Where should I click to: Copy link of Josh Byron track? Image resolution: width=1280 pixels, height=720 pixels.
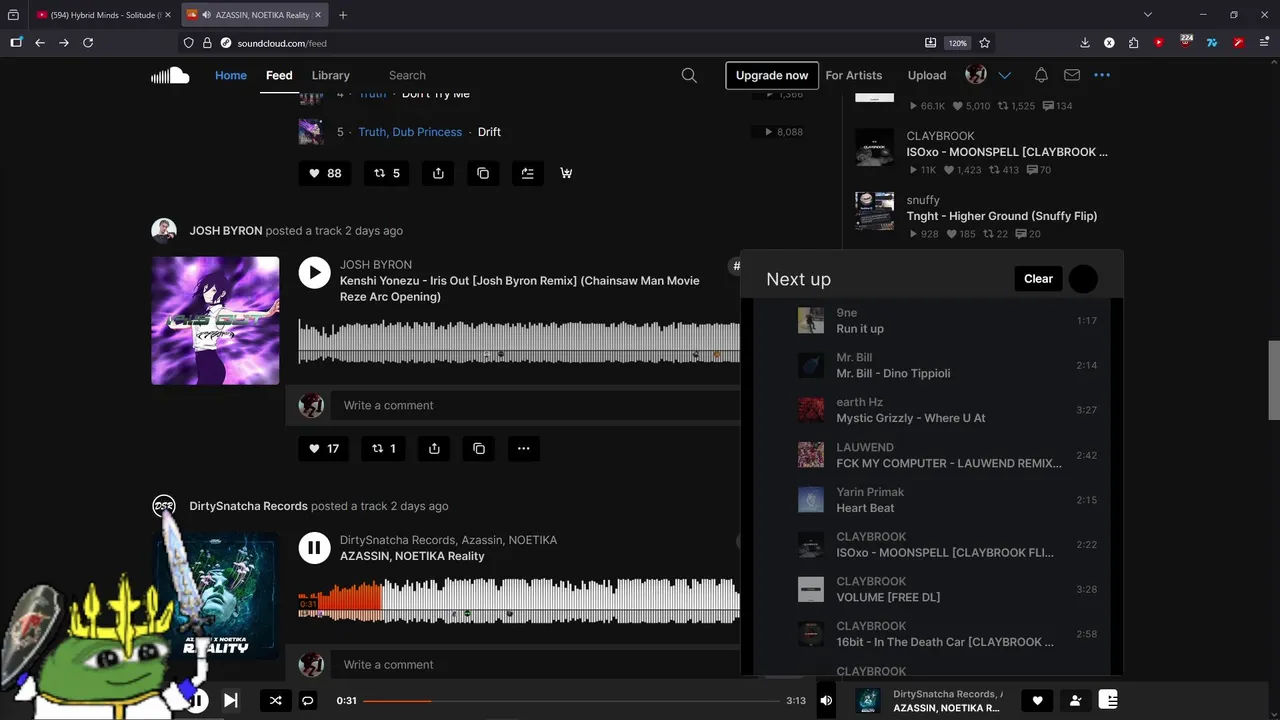(x=479, y=449)
